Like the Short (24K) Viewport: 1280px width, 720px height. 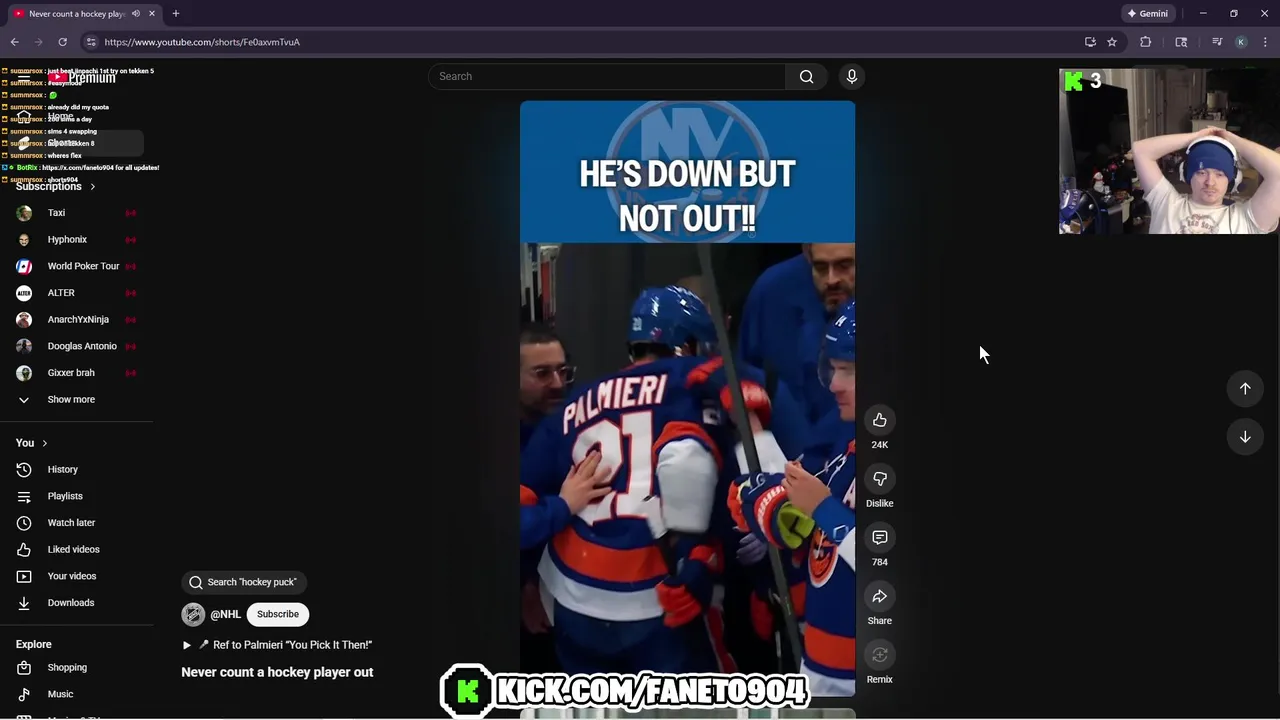[x=880, y=420]
